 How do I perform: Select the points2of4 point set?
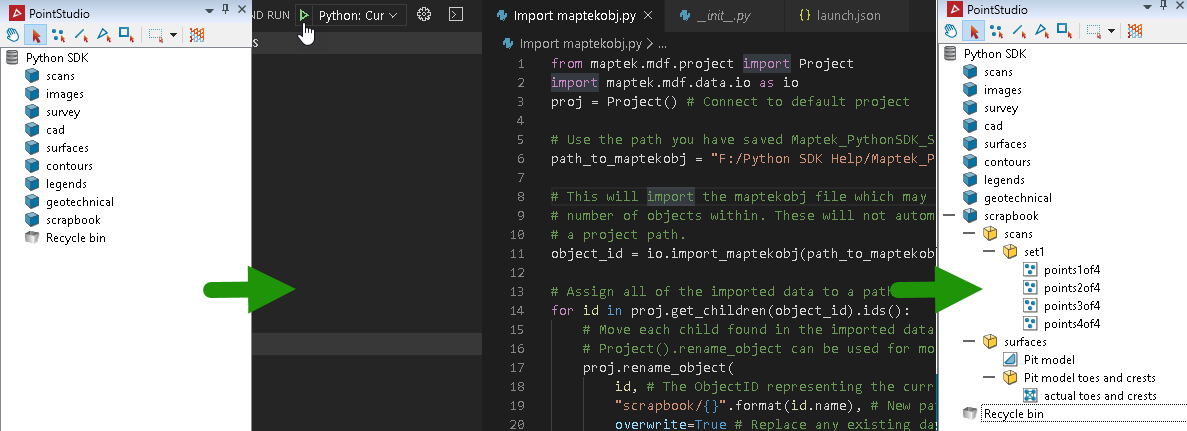click(1071, 288)
